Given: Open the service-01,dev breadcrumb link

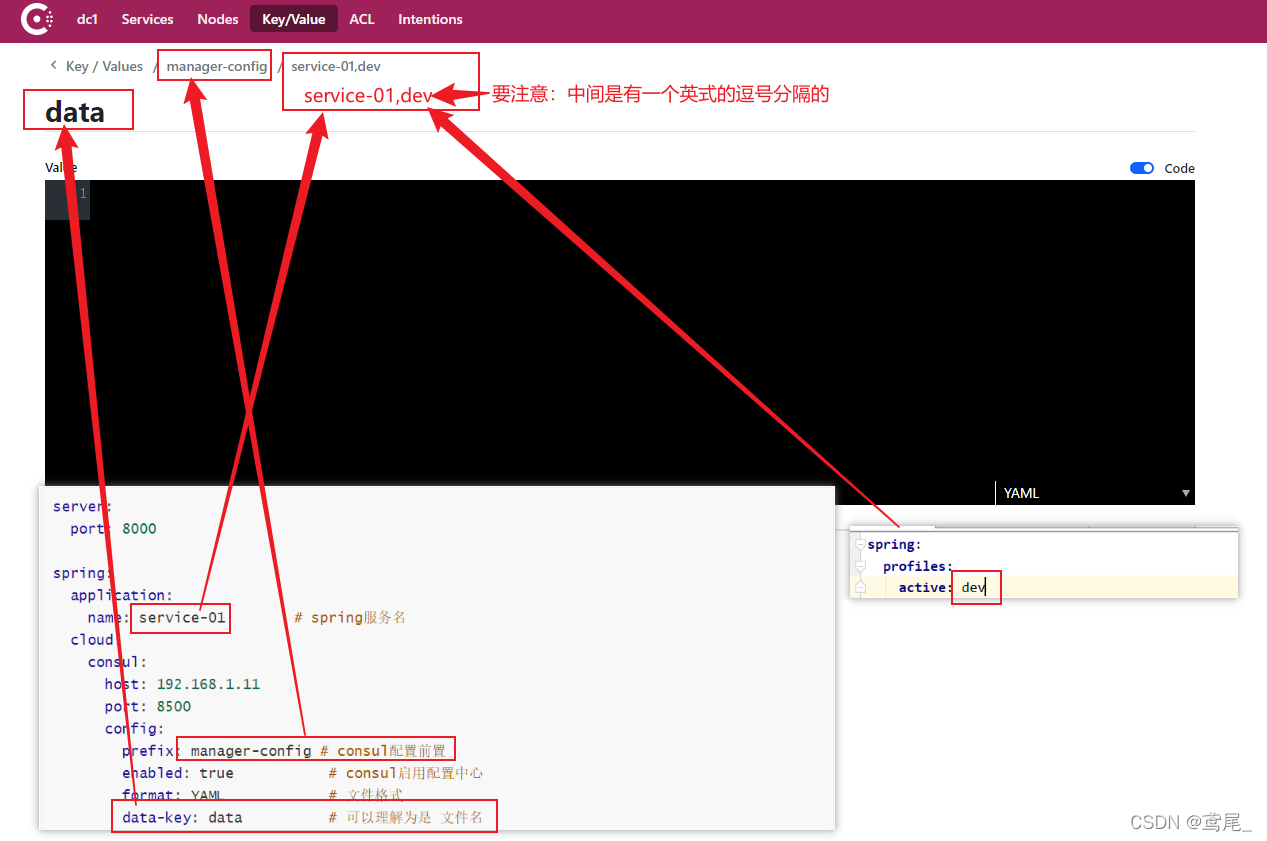Looking at the screenshot, I should tap(336, 66).
